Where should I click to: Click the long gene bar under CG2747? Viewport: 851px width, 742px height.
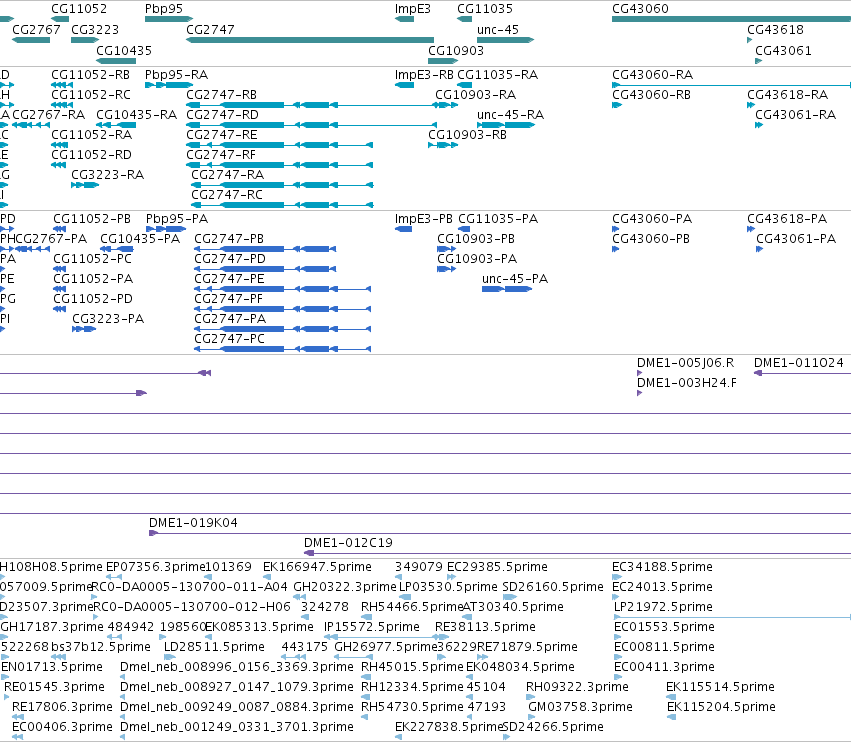(x=310, y=40)
